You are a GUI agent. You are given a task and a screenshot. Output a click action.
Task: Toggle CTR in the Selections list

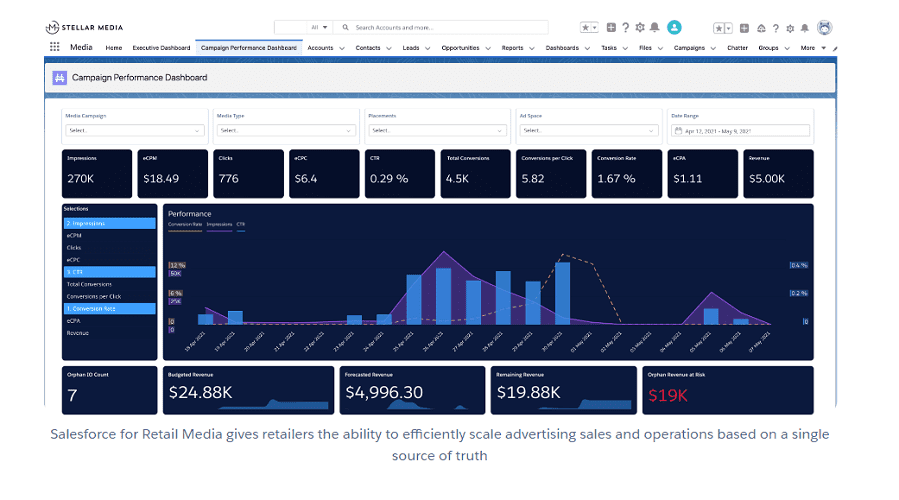(110, 272)
